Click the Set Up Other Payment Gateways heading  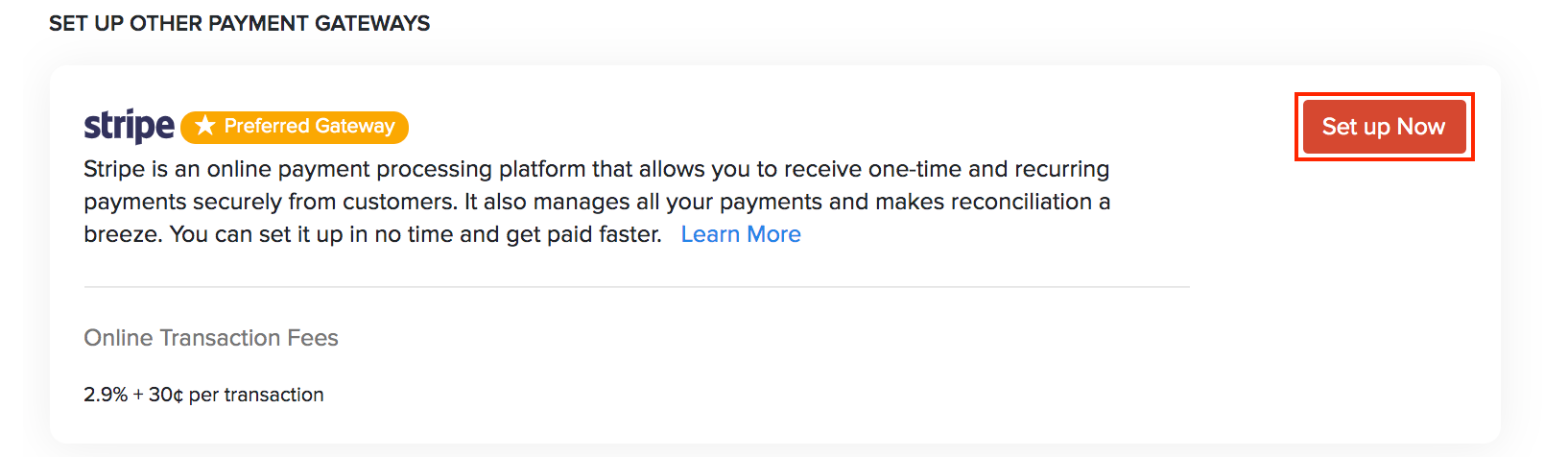tap(239, 23)
